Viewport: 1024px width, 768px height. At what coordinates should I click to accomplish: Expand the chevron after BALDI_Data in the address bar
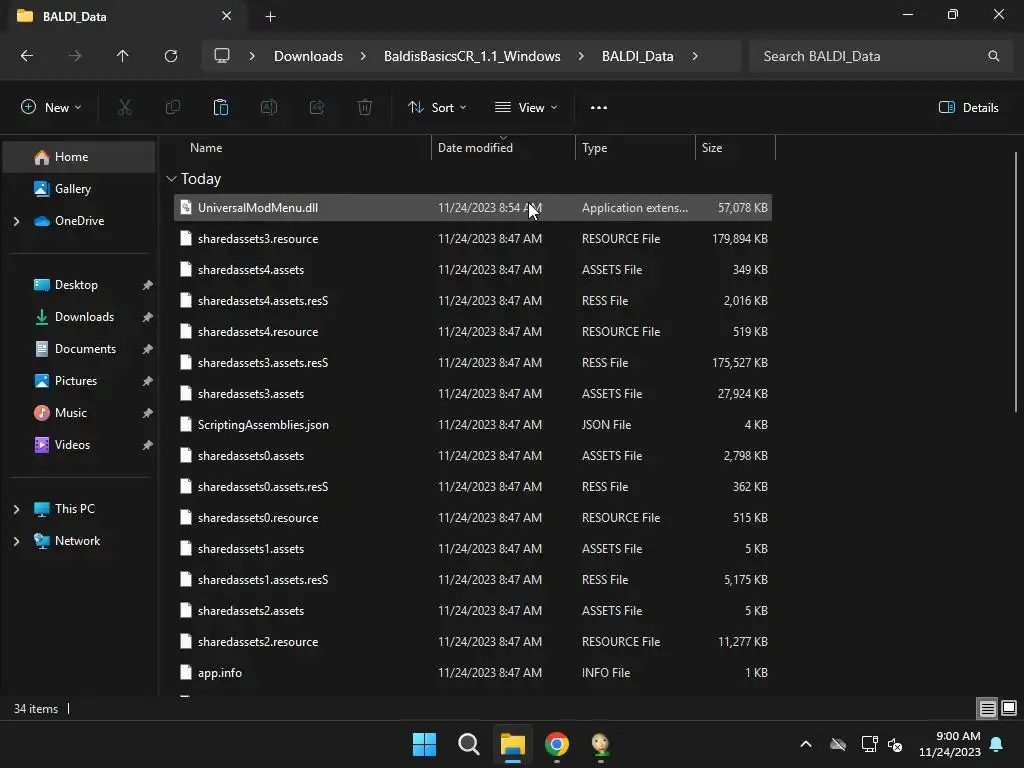(695, 56)
